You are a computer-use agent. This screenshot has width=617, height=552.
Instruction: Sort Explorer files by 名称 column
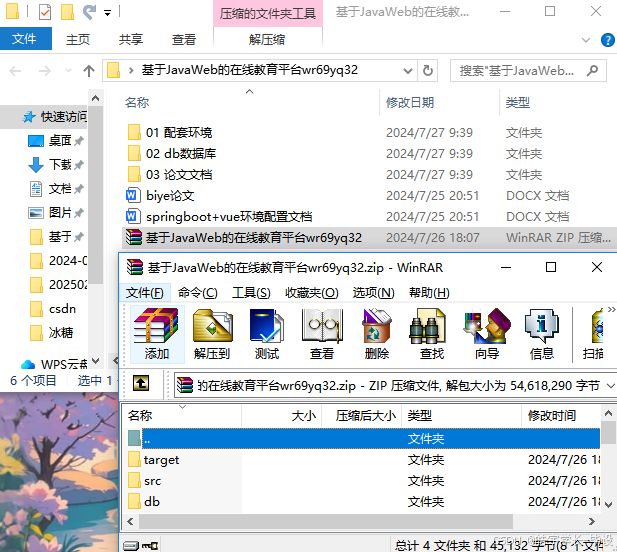137,103
